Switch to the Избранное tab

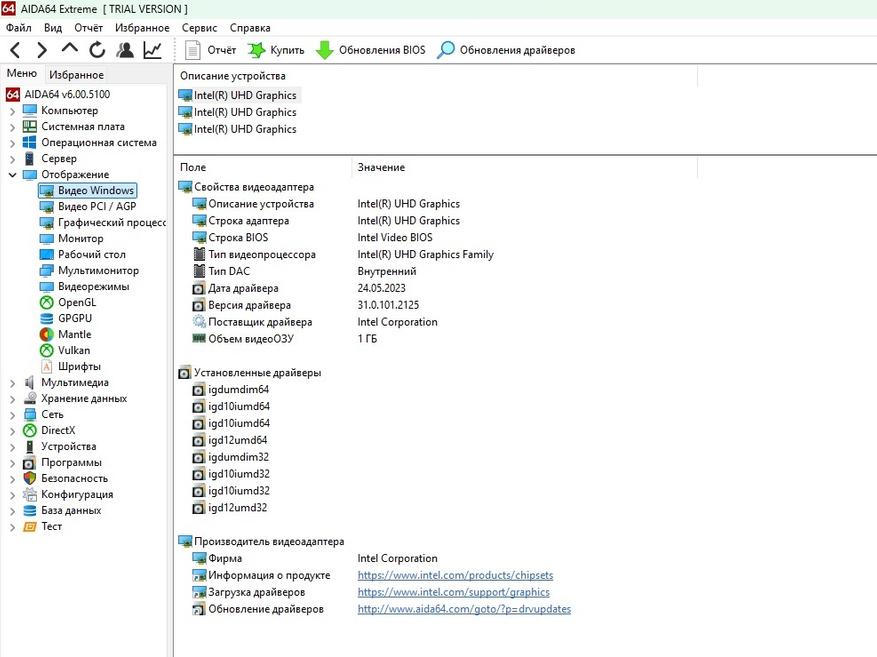76,75
